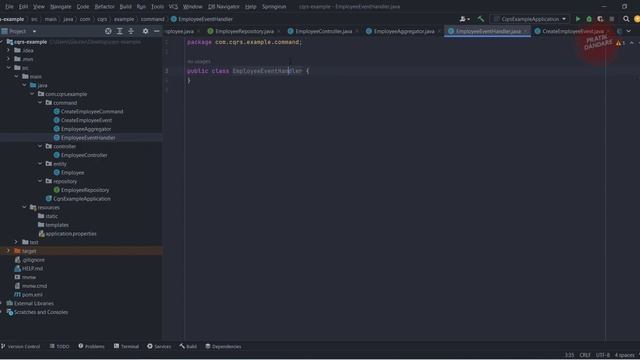Start debugging with the bug icon
640x360 pixels.
click(589, 19)
